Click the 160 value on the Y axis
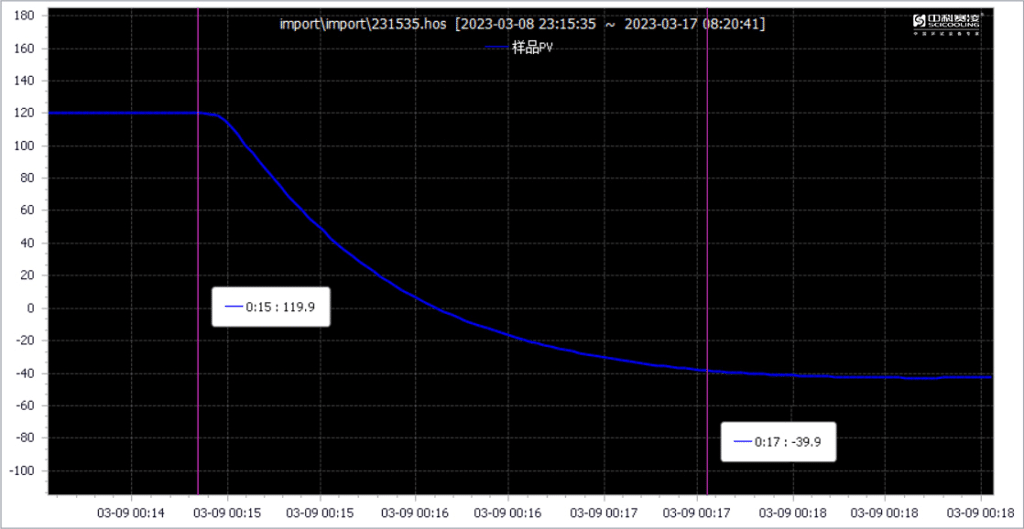The height and width of the screenshot is (529, 1024). pyautogui.click(x=24, y=48)
